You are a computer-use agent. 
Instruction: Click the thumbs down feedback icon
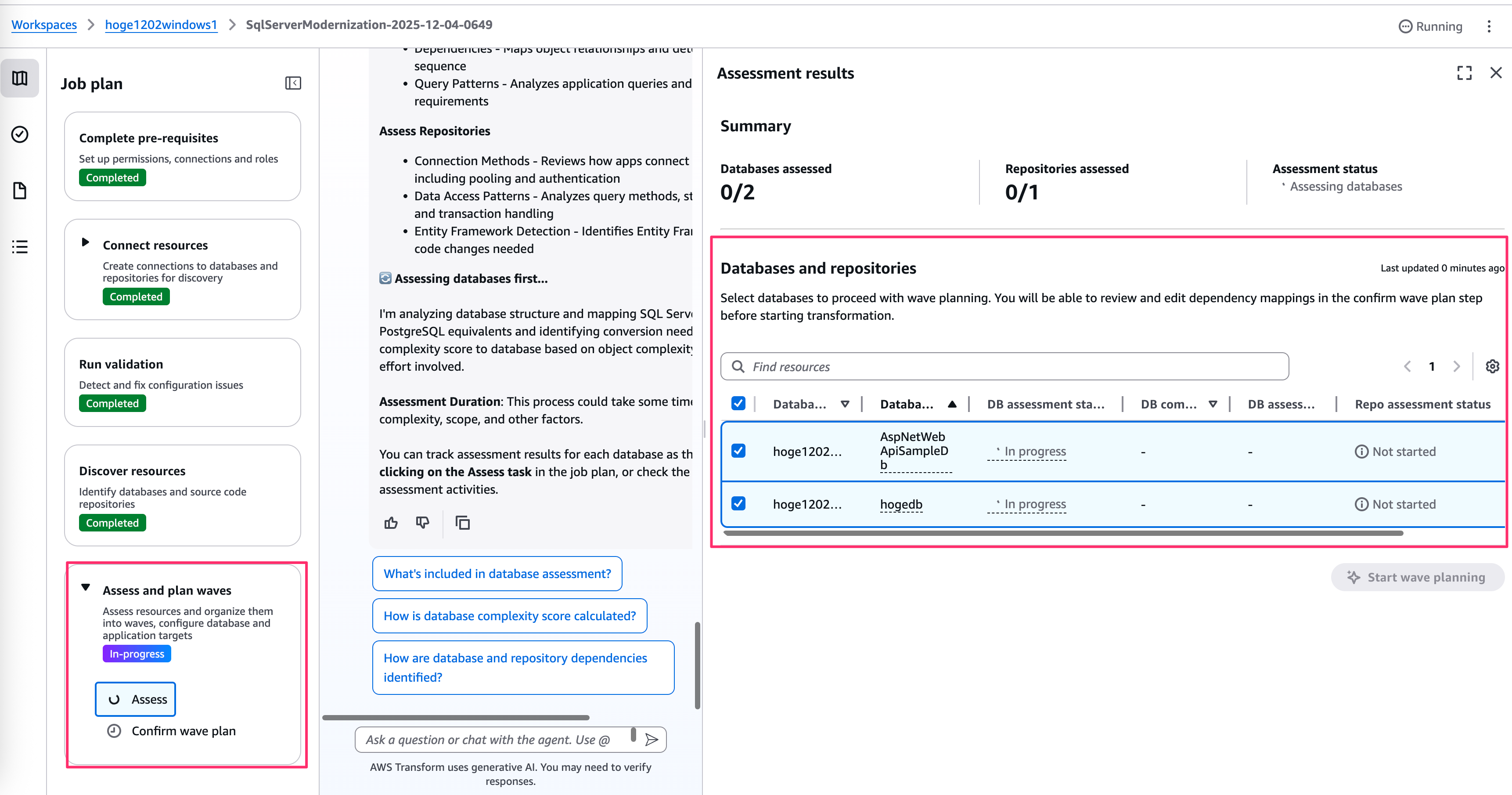click(423, 523)
